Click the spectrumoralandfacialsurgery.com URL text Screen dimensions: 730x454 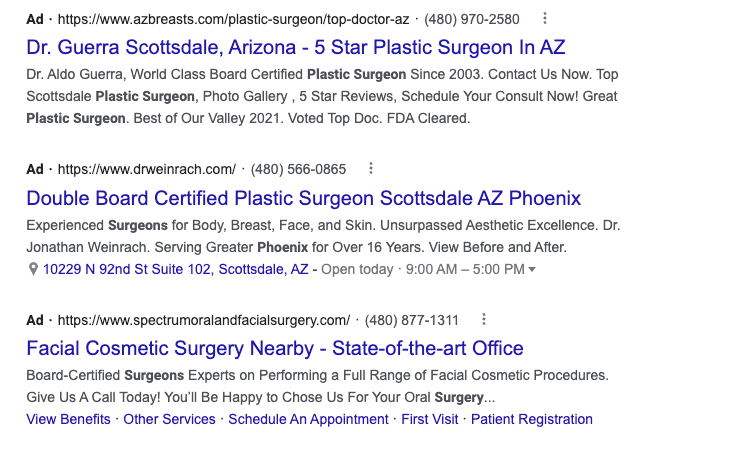tap(203, 320)
